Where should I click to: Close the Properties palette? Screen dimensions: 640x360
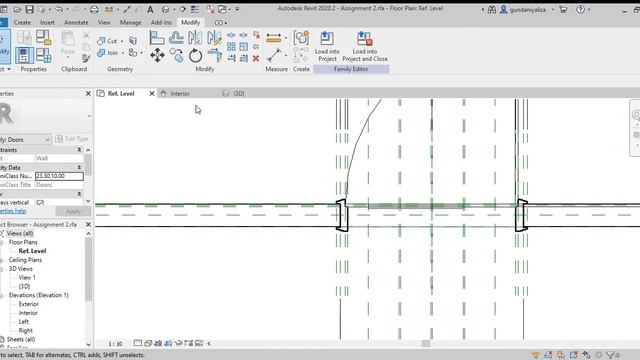pos(88,93)
